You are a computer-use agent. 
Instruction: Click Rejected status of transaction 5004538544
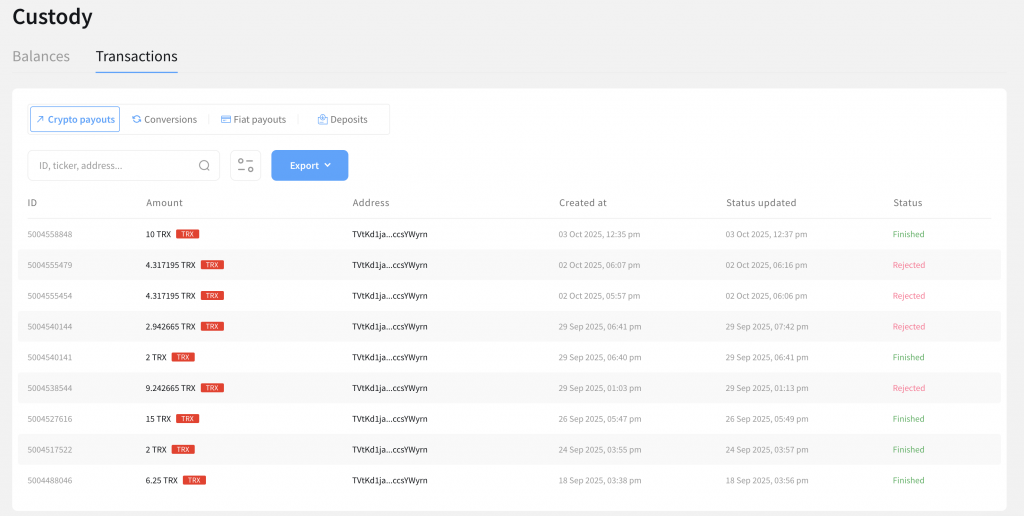pyautogui.click(x=908, y=388)
